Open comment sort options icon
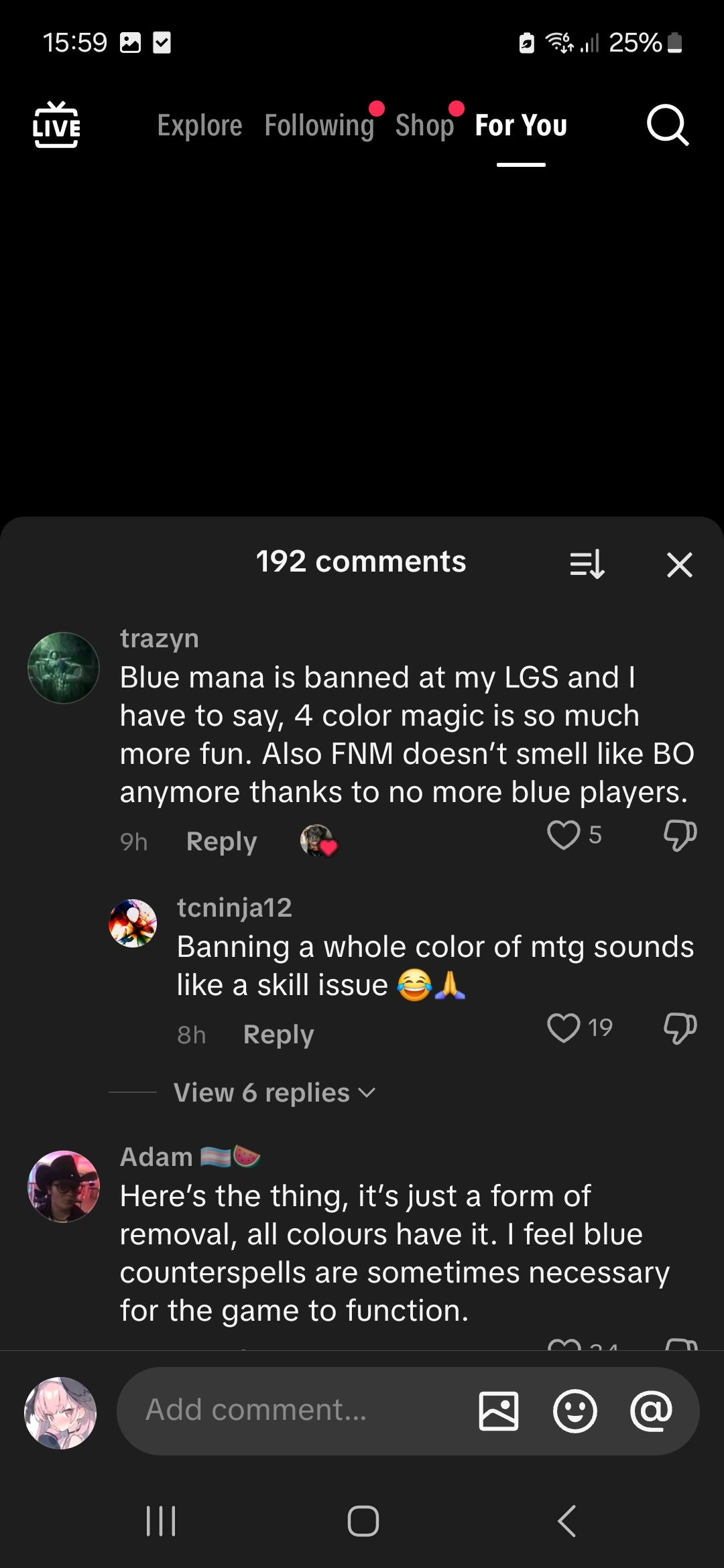Viewport: 724px width, 1568px height. [587, 564]
